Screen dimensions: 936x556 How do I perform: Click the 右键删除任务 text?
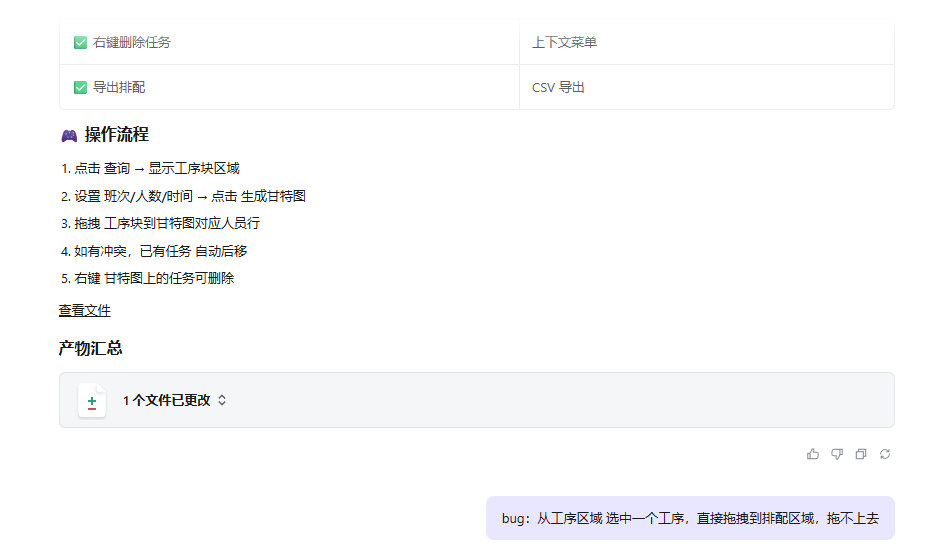click(131, 42)
